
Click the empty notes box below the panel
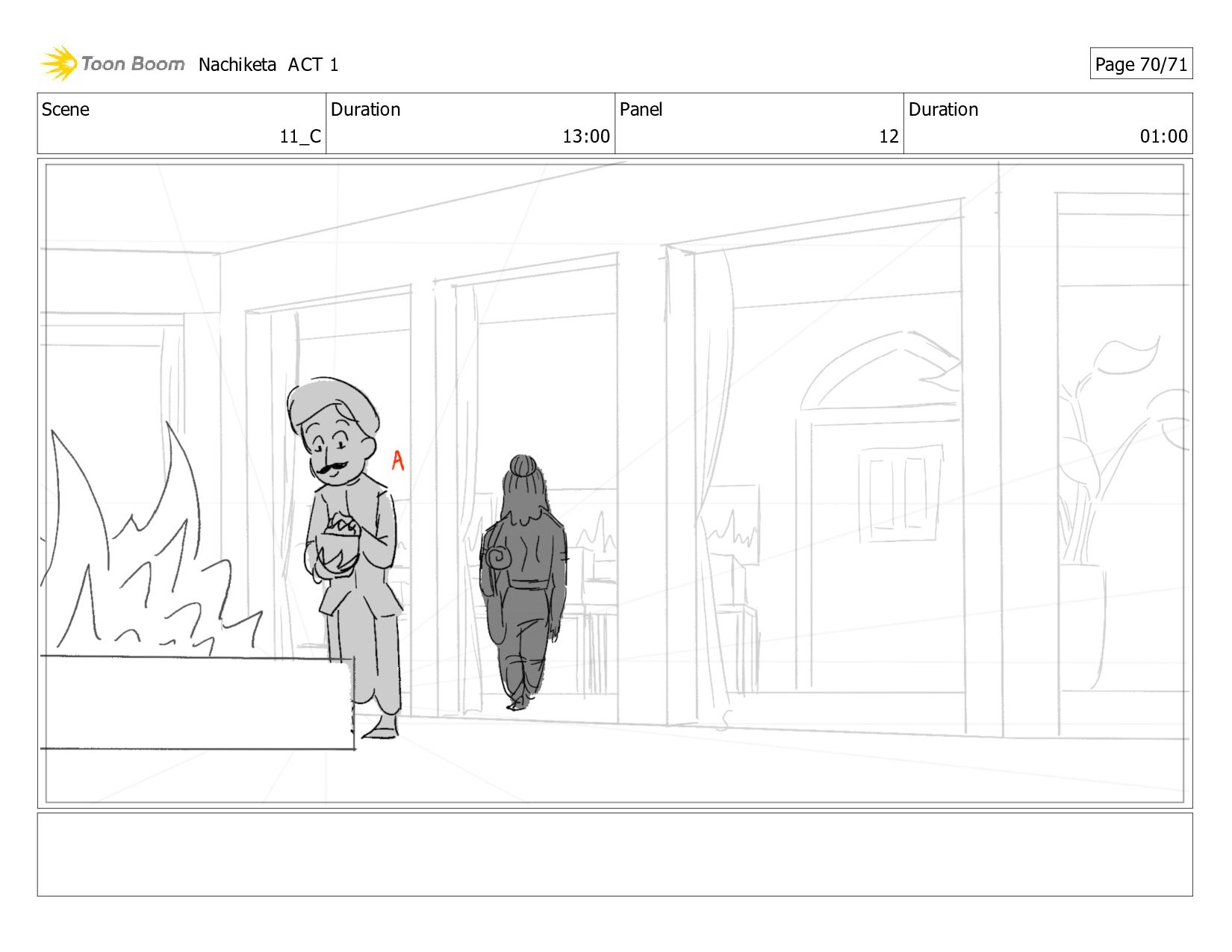pos(615,854)
